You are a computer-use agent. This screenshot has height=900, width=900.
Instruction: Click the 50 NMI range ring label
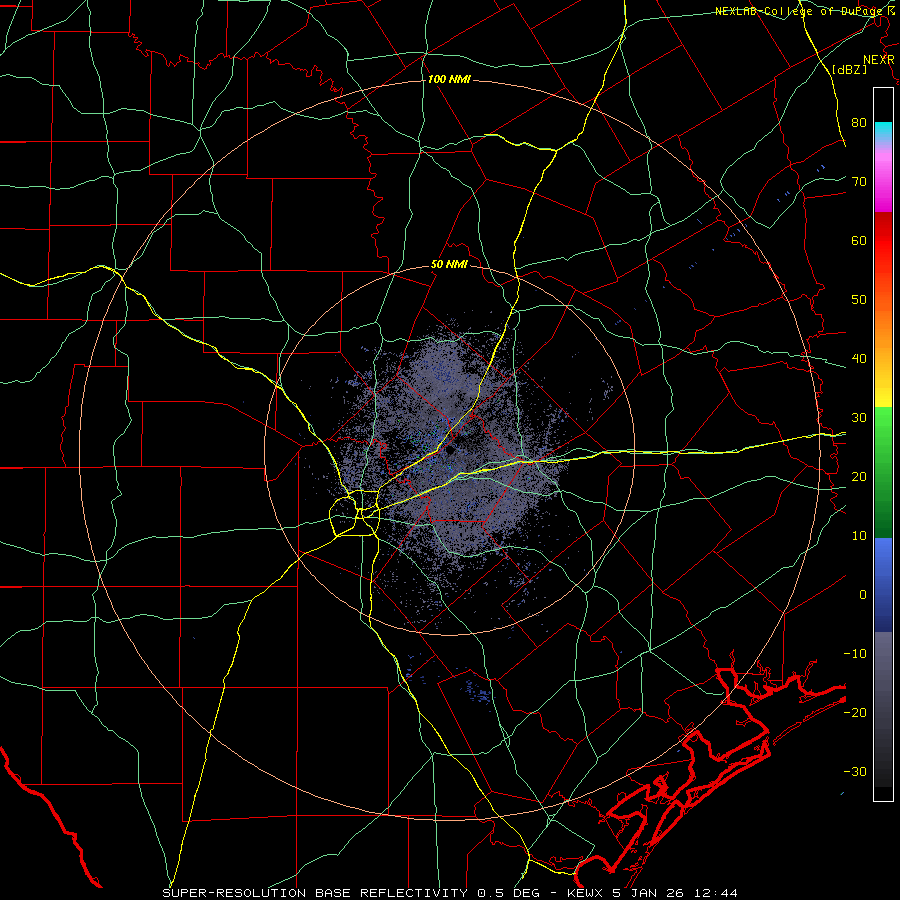coord(449,265)
